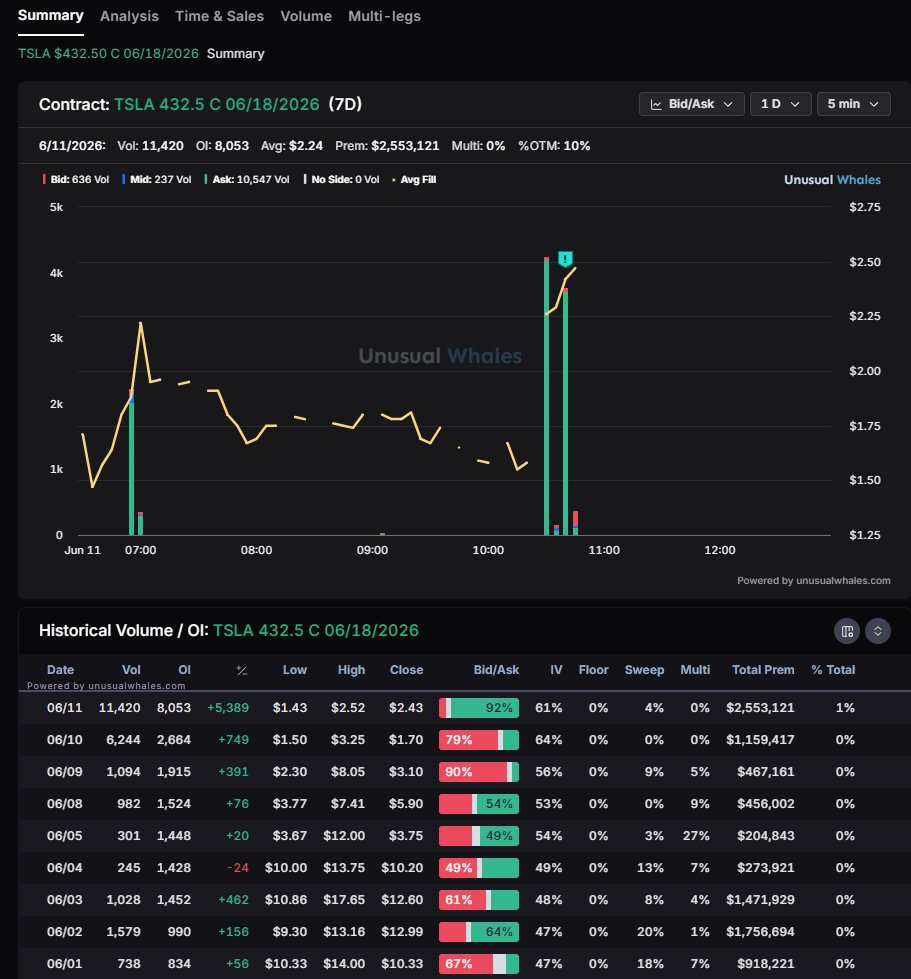
Task: Toggle the Ask volume legend series
Action: [x=247, y=180]
